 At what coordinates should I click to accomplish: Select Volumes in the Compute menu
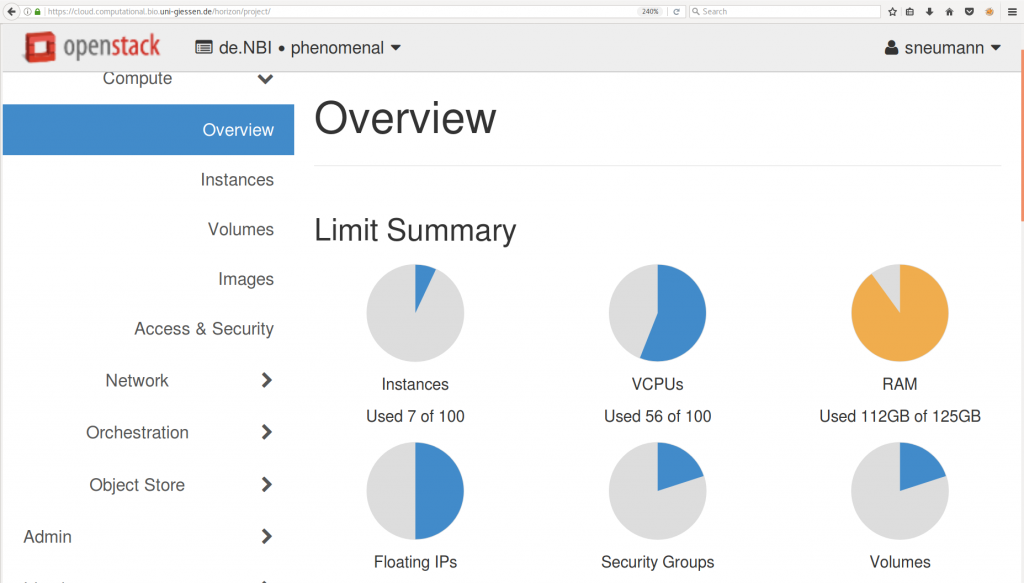[240, 230]
